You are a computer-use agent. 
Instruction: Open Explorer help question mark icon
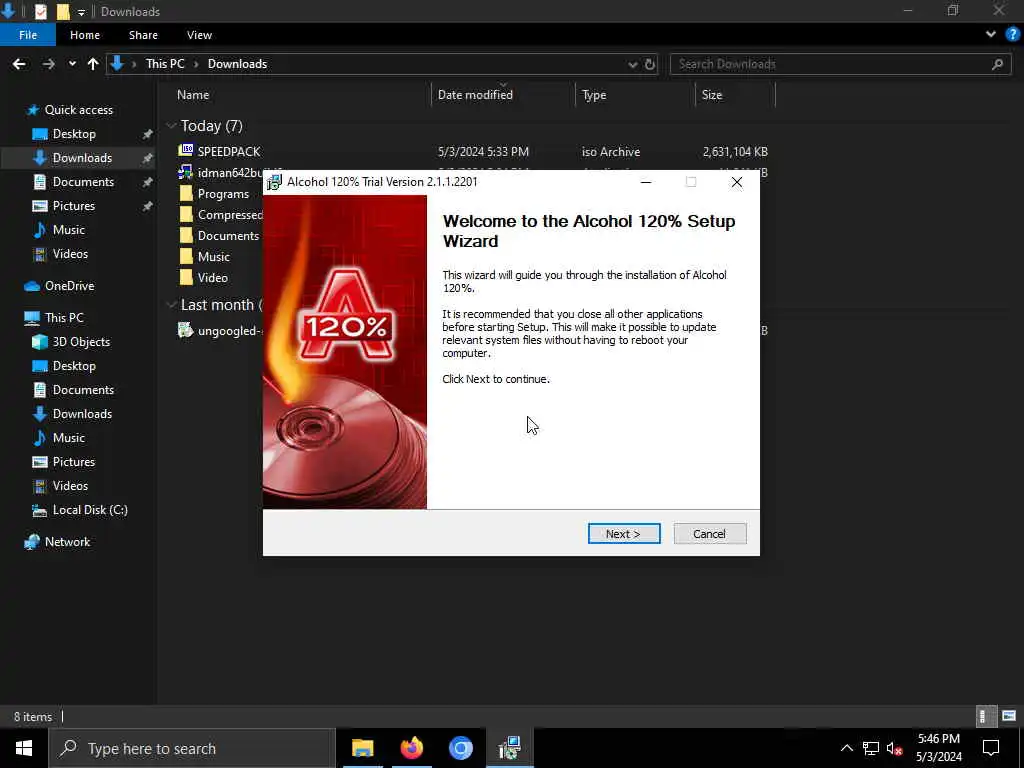coord(1013,34)
